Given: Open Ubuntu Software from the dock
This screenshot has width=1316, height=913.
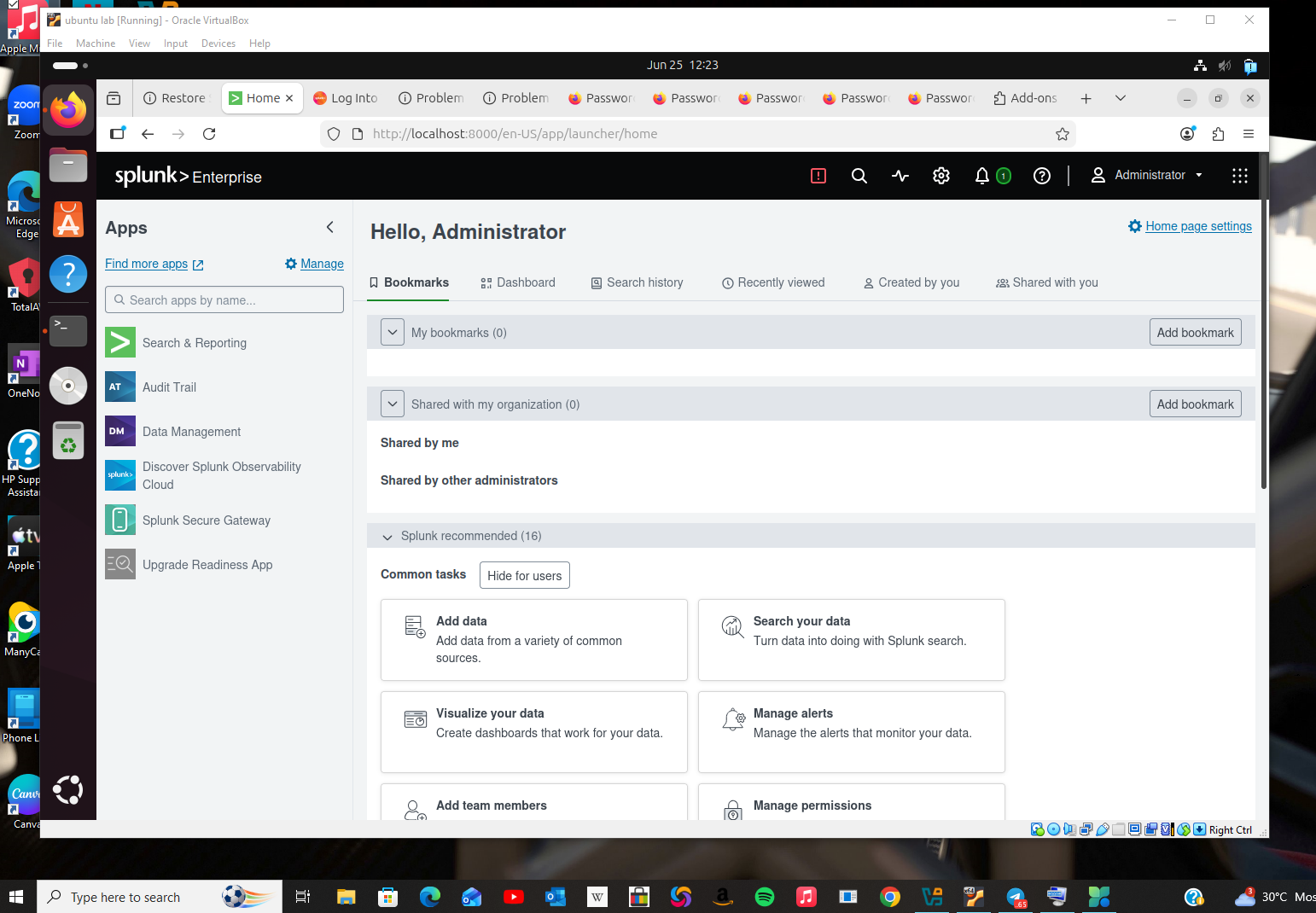Looking at the screenshot, I should tap(68, 219).
